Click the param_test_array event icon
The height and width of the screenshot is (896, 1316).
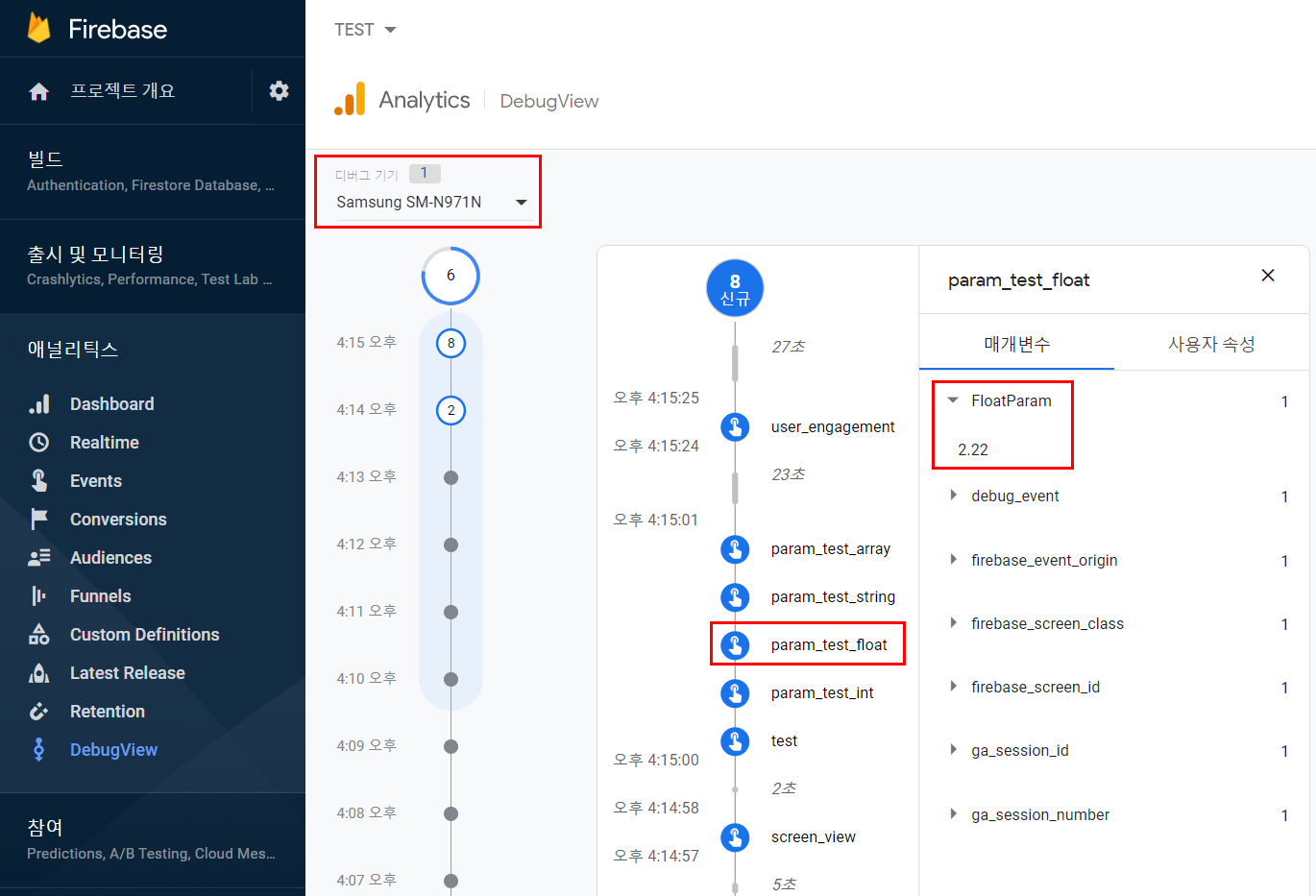pyautogui.click(x=735, y=549)
